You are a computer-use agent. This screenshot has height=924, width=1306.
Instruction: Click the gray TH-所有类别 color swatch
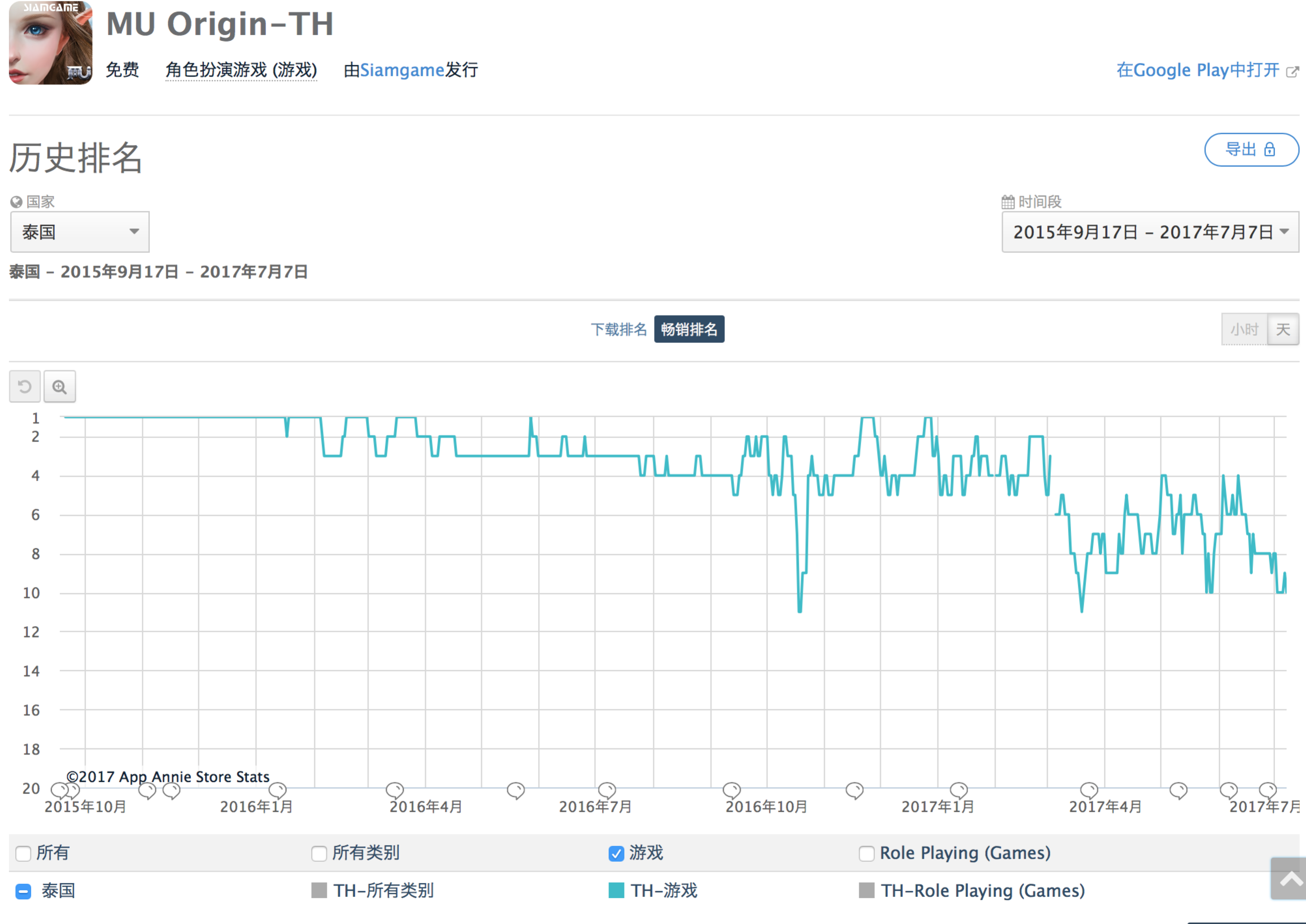coord(319,890)
